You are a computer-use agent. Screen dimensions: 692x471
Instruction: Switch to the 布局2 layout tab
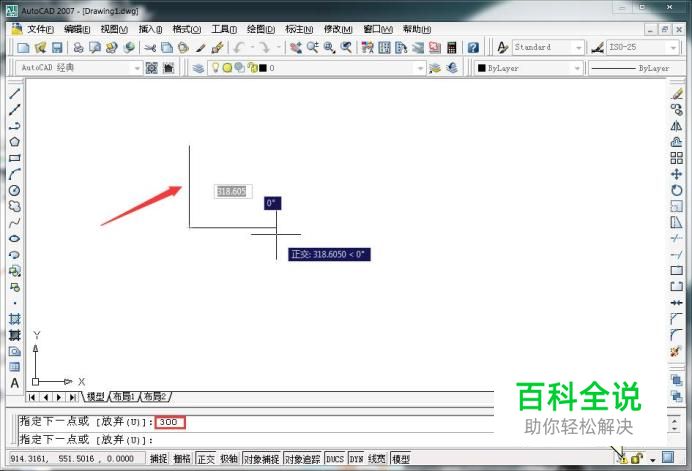155,396
